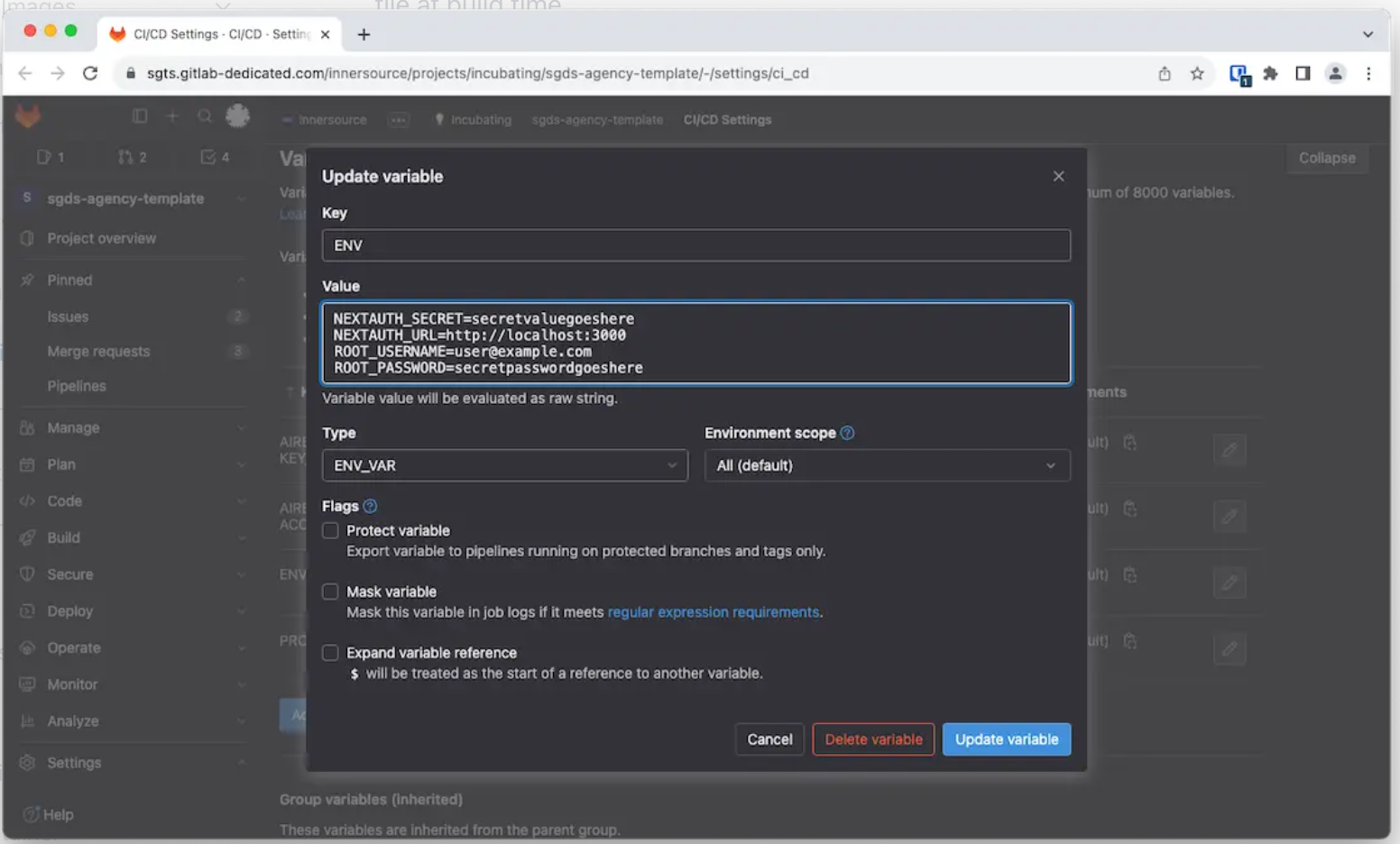Click the share page icon in address bar
Viewport: 1400px width, 844px height.
[1165, 74]
